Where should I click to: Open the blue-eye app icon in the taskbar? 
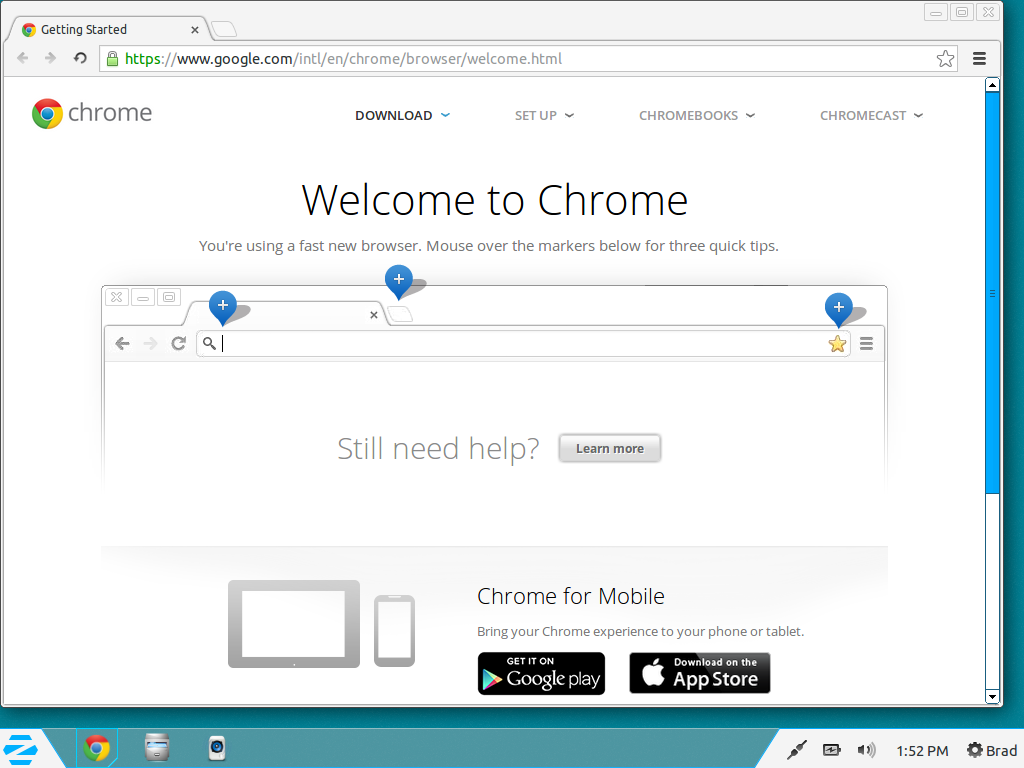tap(217, 748)
